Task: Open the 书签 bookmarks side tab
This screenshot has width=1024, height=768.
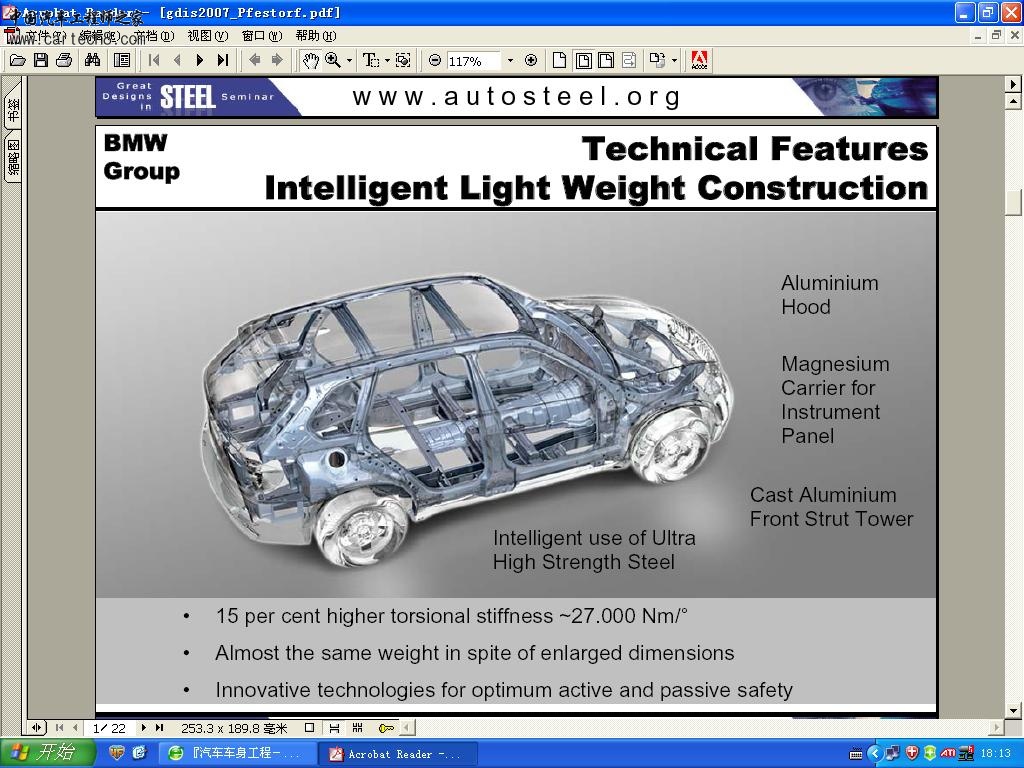Action: pos(13,110)
